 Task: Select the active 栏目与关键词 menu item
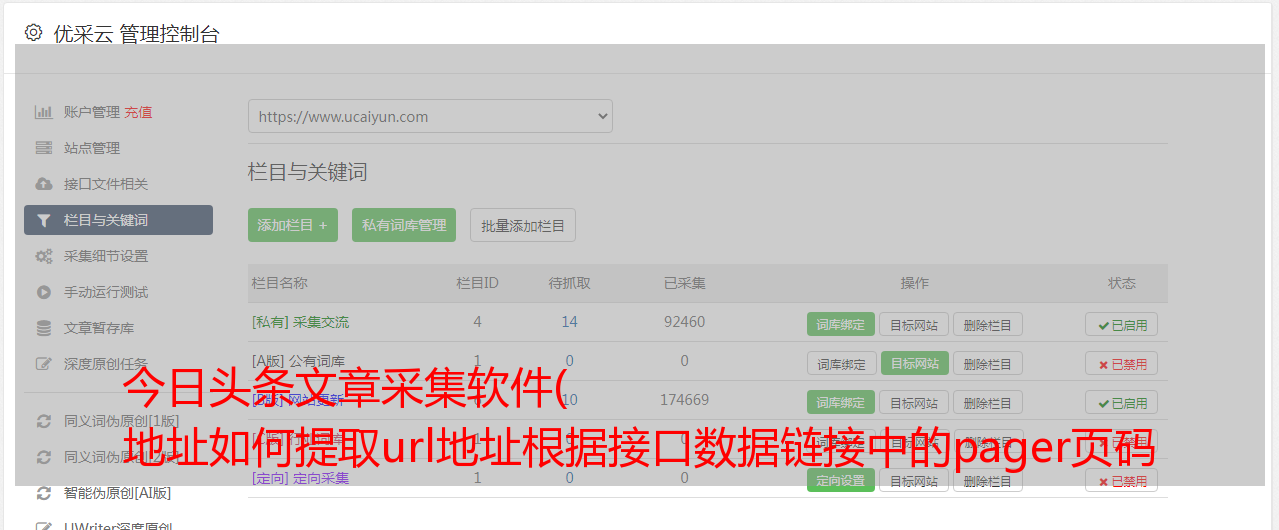pos(118,220)
